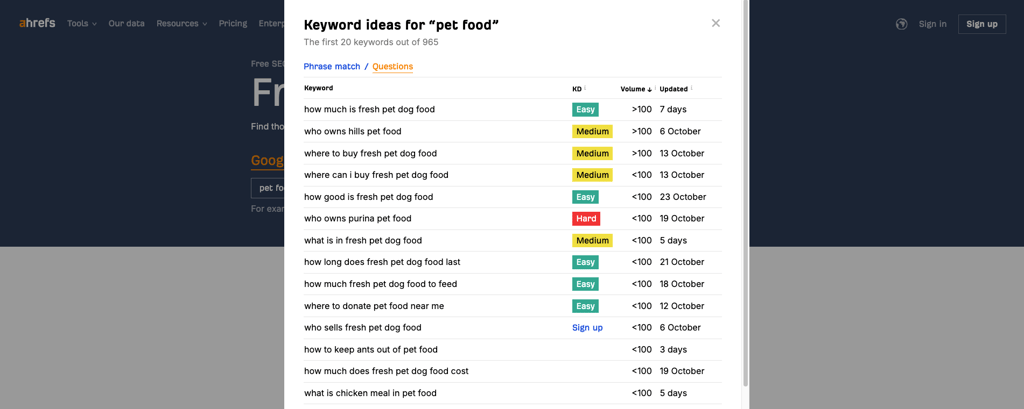Sort by Updated column header
The width and height of the screenshot is (1024, 409).
click(x=675, y=89)
